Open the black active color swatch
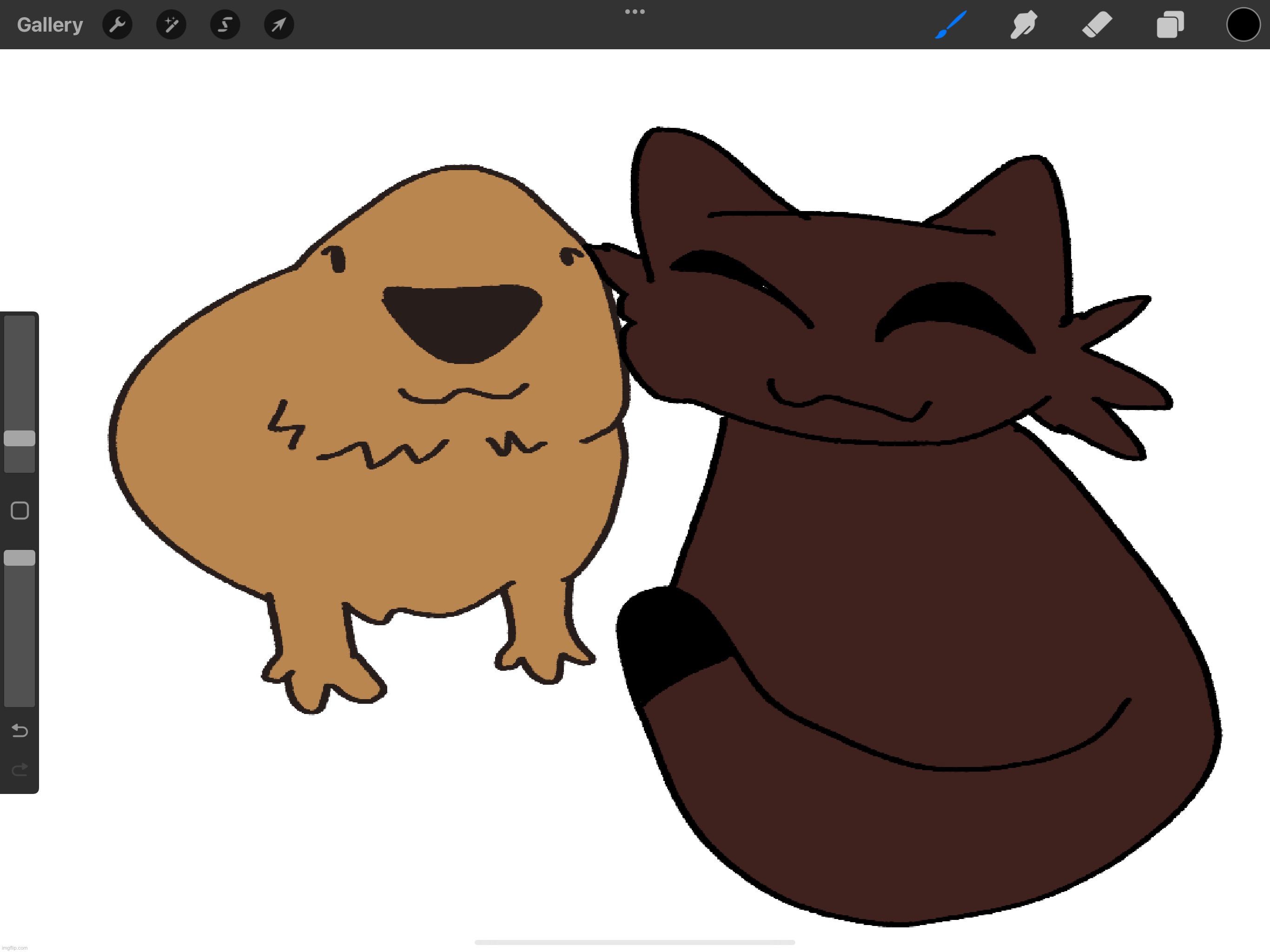Image resolution: width=1270 pixels, height=952 pixels. (x=1243, y=25)
